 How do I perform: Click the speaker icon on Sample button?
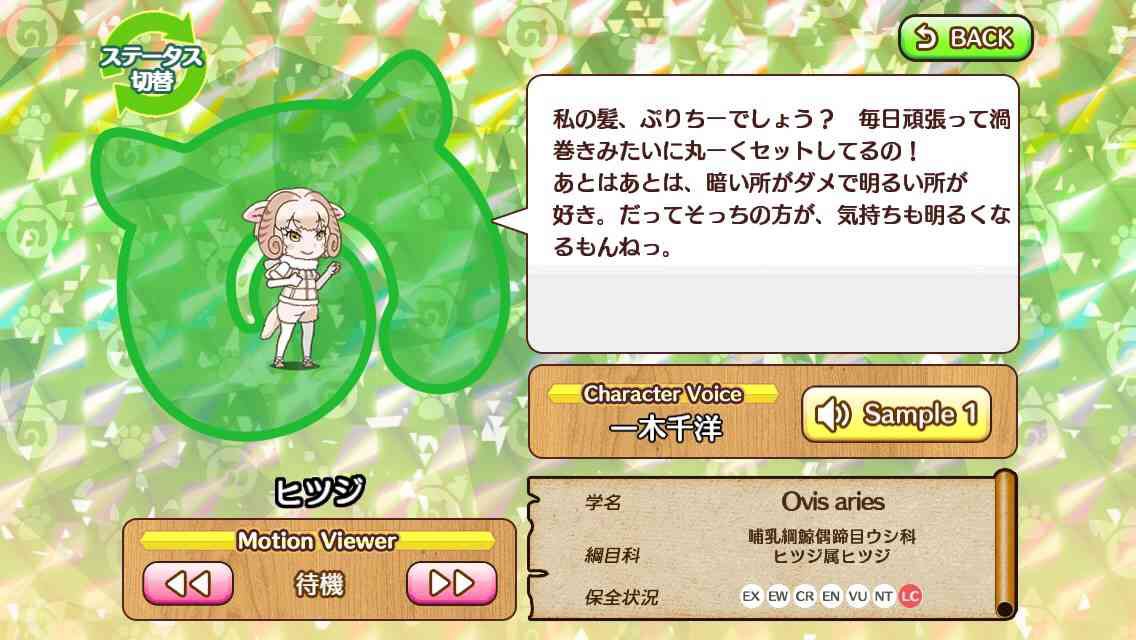[x=832, y=415]
